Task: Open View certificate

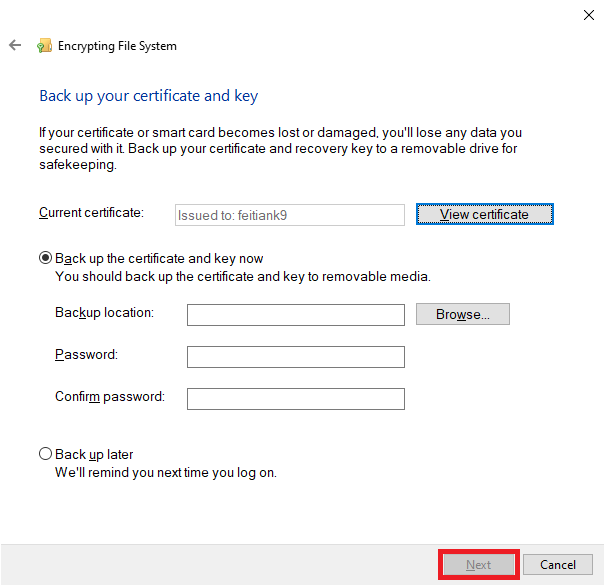Action: point(485,214)
